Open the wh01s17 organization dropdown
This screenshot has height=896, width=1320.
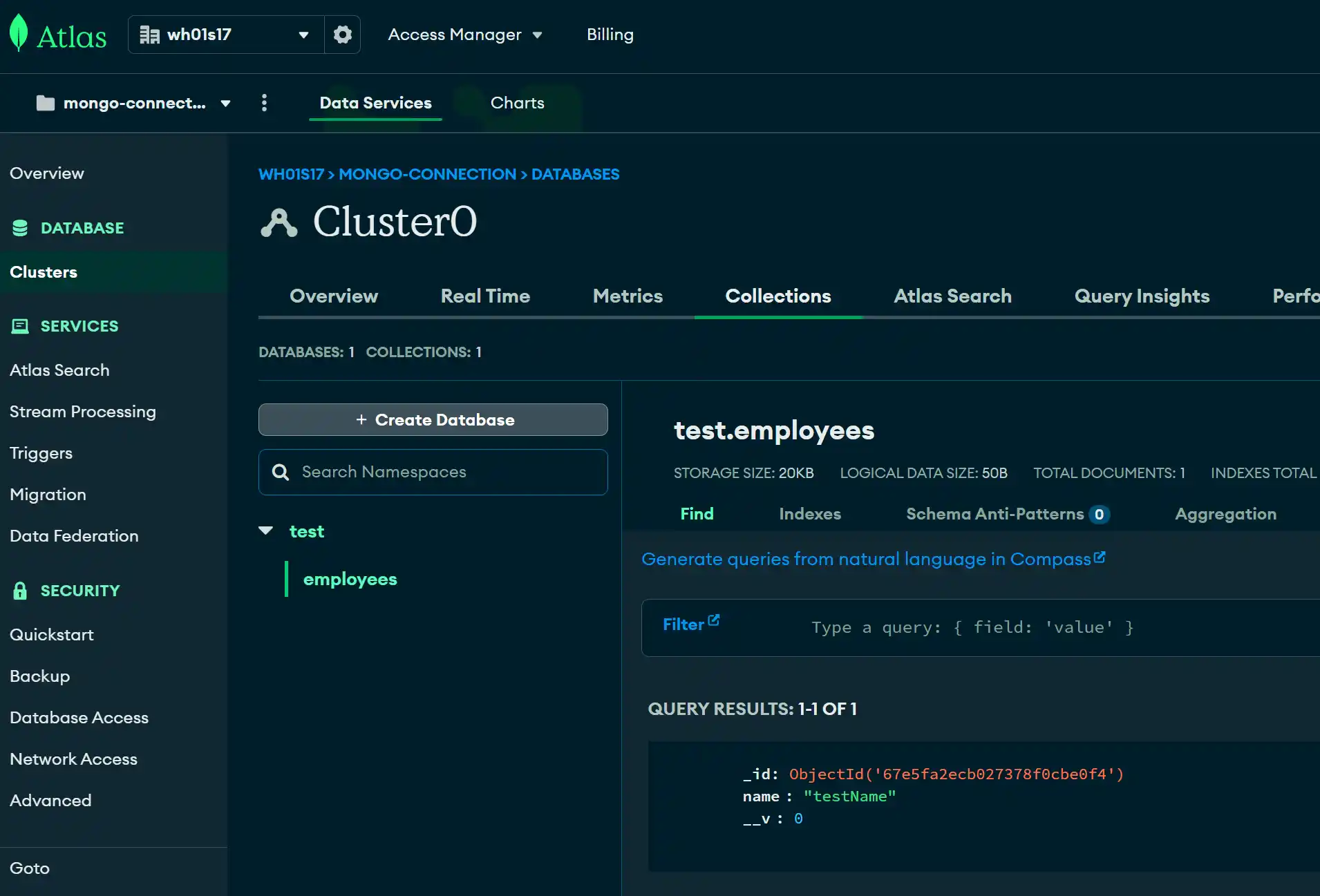[226, 35]
